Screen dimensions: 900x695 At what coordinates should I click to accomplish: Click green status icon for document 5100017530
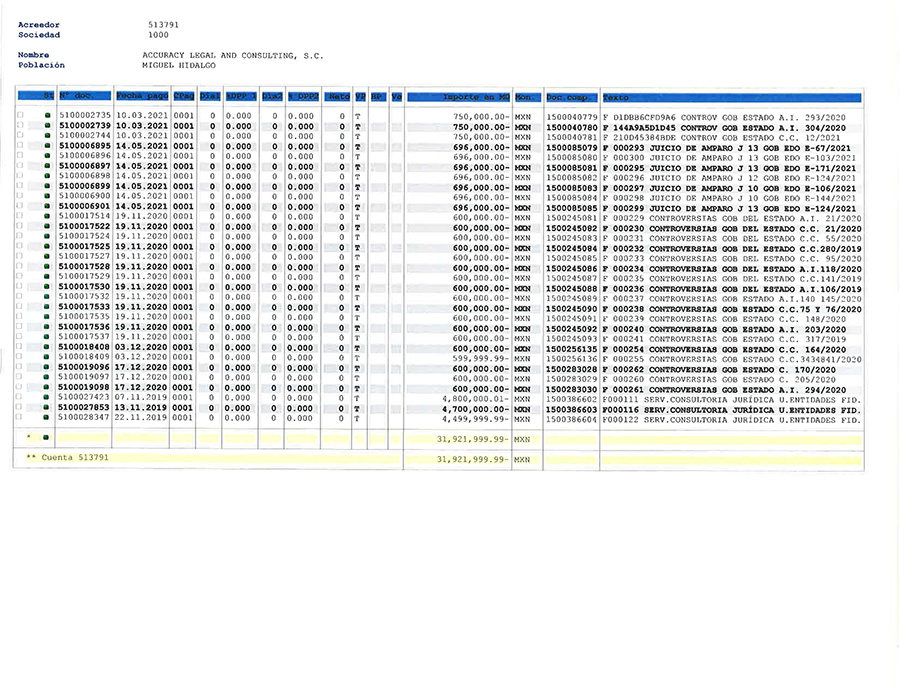pyautogui.click(x=47, y=288)
